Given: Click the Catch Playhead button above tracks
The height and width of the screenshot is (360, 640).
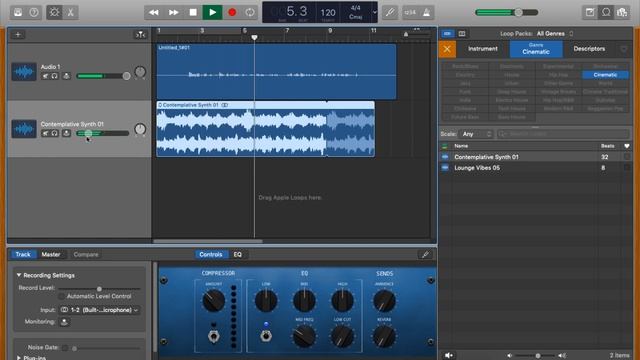Looking at the screenshot, I should (140, 35).
